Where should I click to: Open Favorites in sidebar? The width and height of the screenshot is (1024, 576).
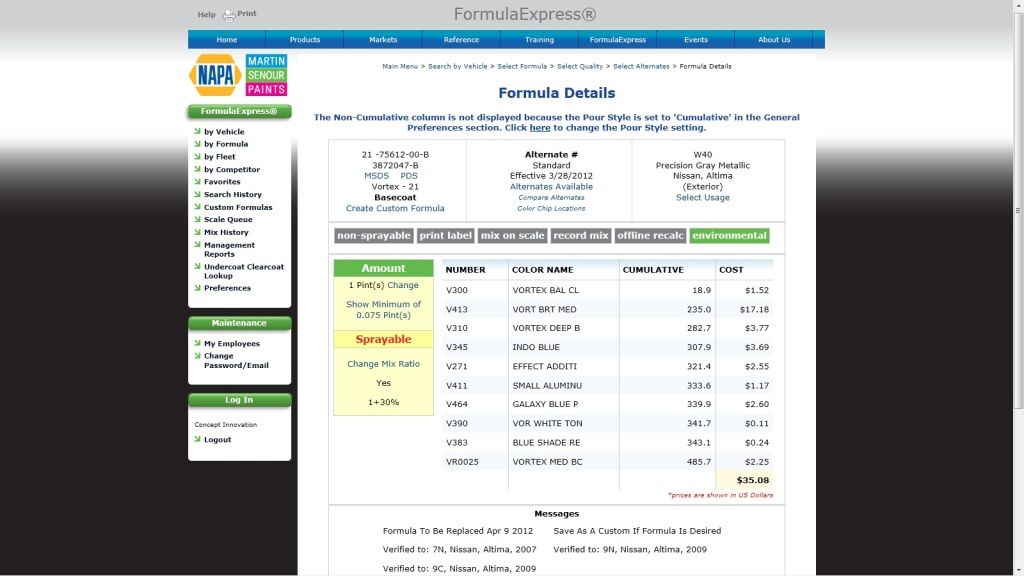222,182
